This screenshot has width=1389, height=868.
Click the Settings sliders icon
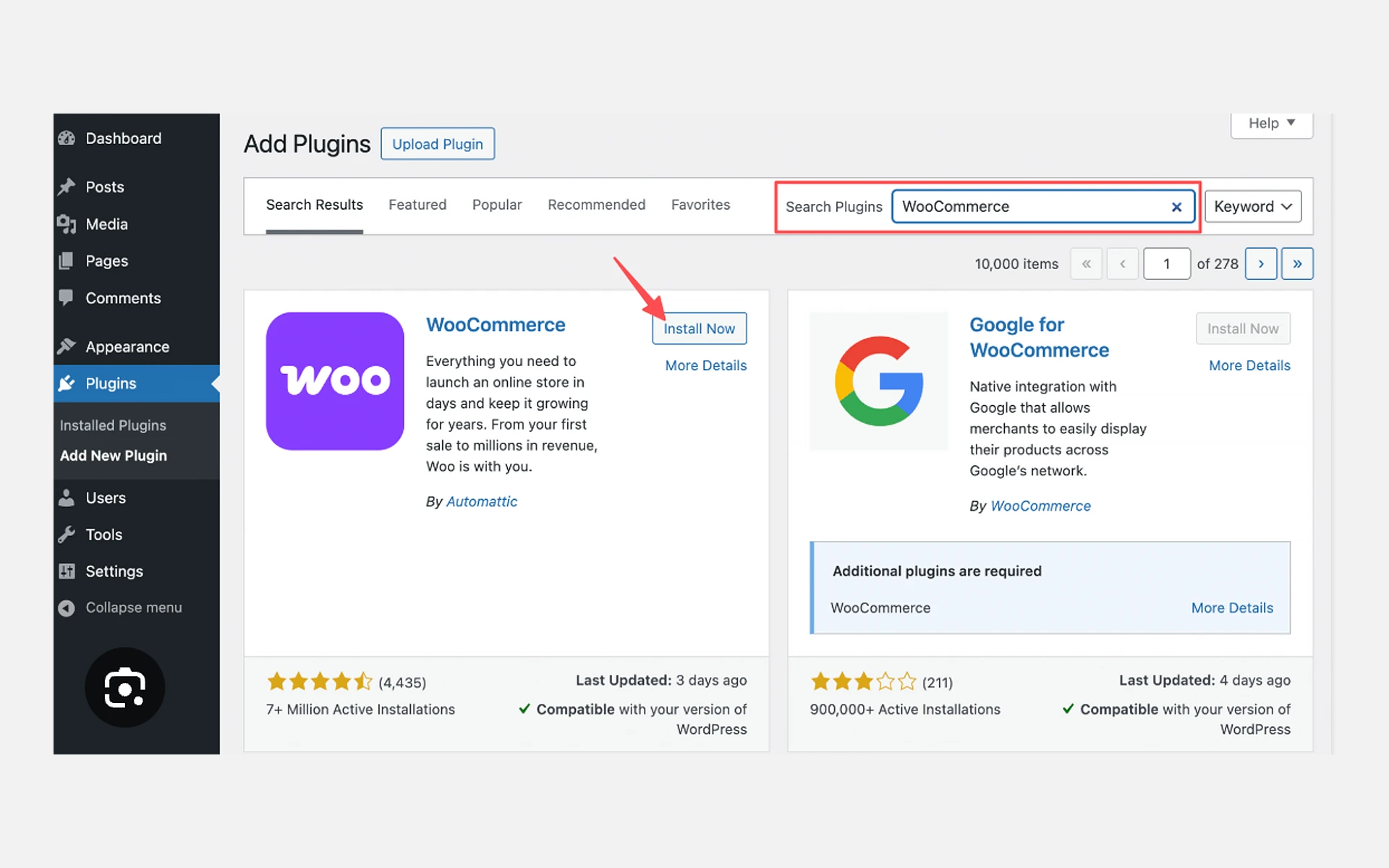click(67, 571)
